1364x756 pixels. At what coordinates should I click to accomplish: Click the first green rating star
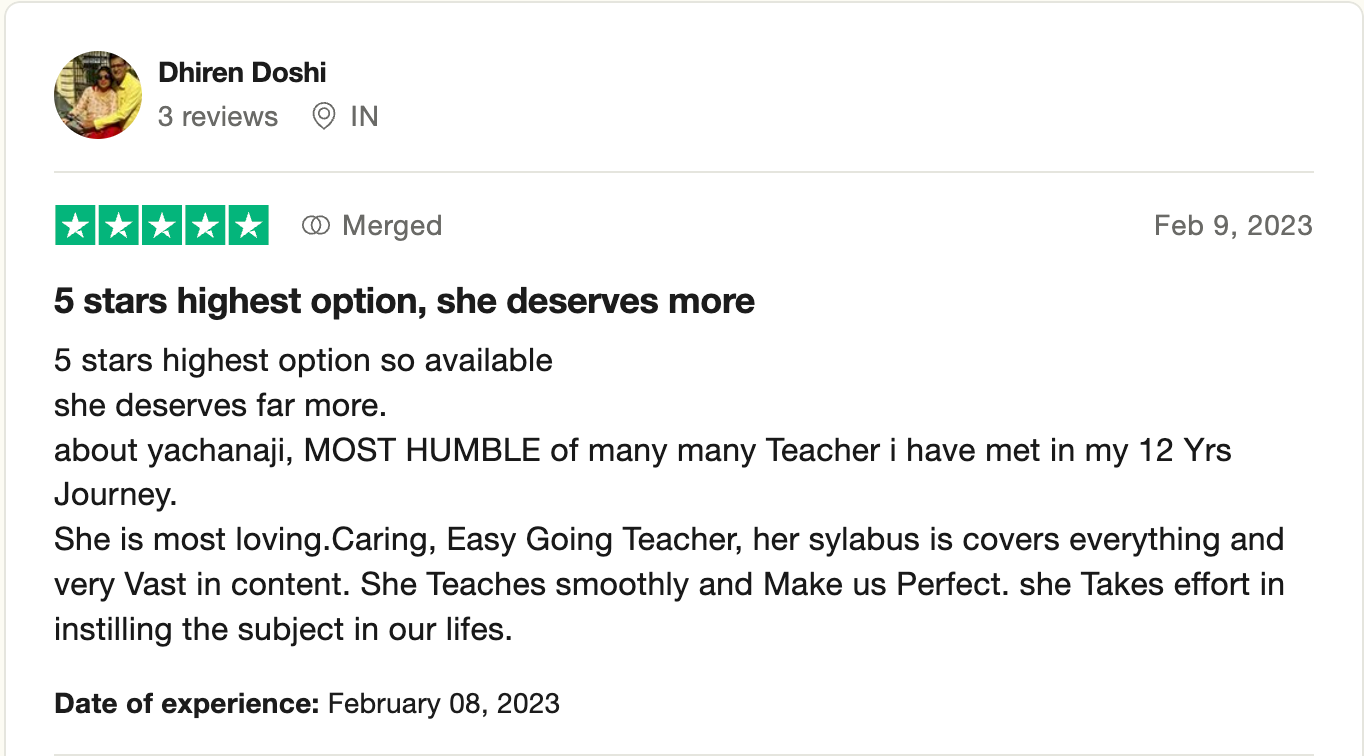(x=75, y=226)
